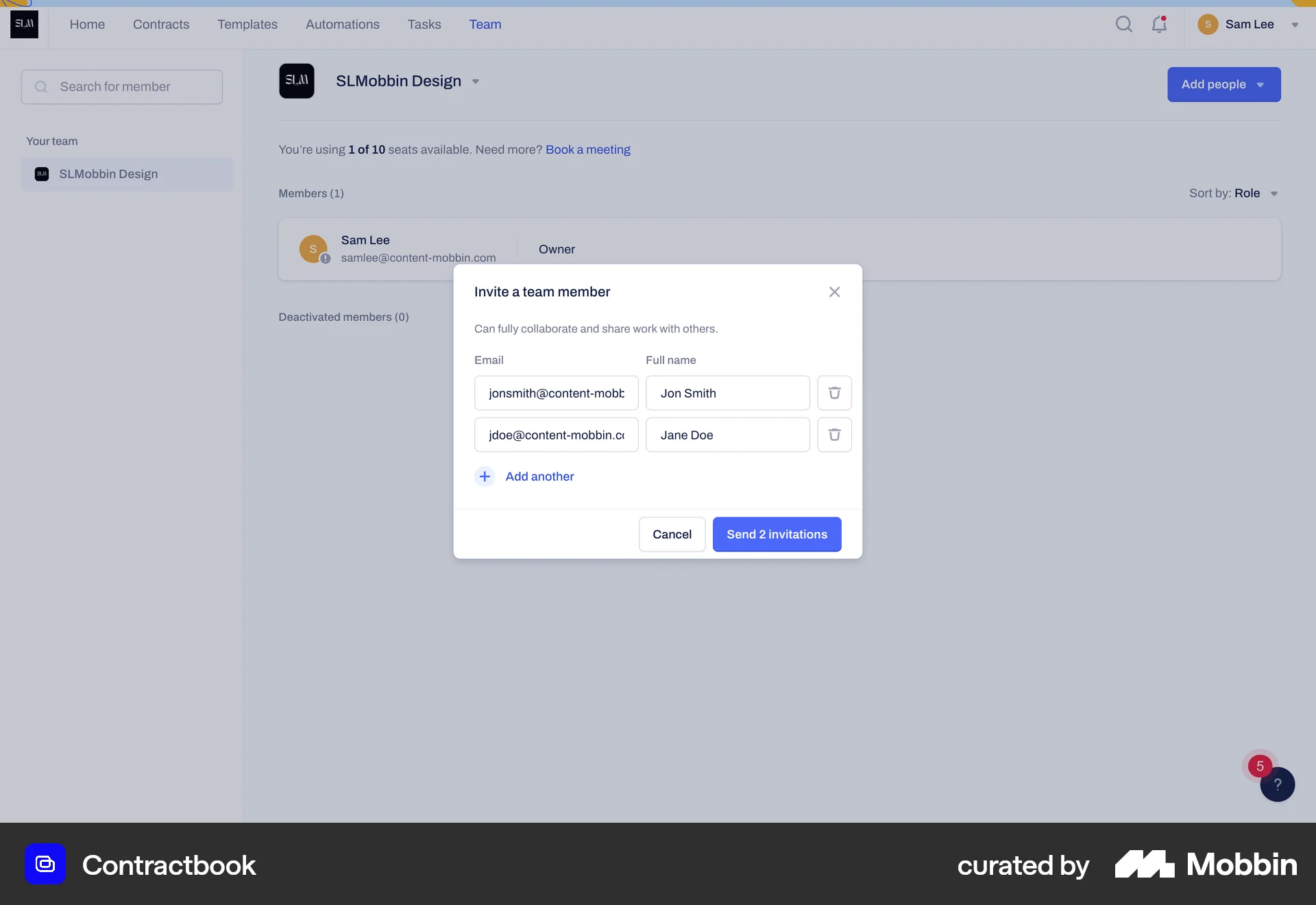The height and width of the screenshot is (905, 1316).
Task: Click the SLMobbin Design team avatar icon
Action: 297,80
